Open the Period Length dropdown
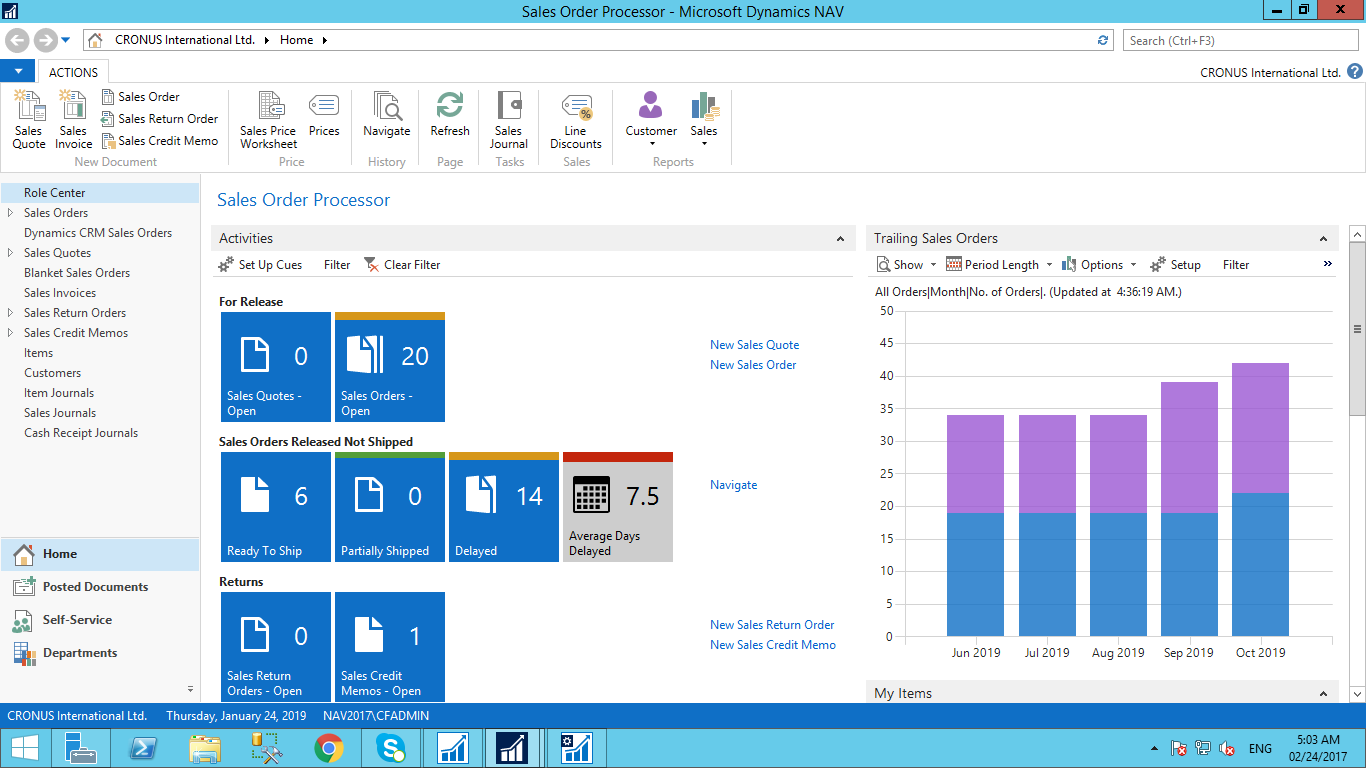The width and height of the screenshot is (1366, 768). tap(999, 265)
